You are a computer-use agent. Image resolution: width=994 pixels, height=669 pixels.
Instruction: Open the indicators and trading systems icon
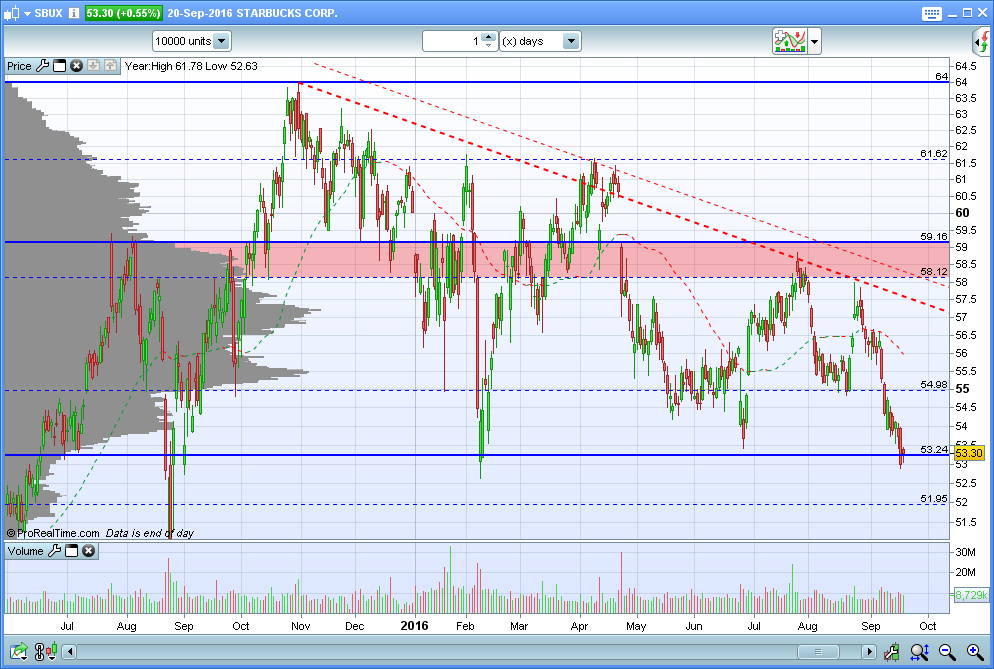click(x=789, y=41)
